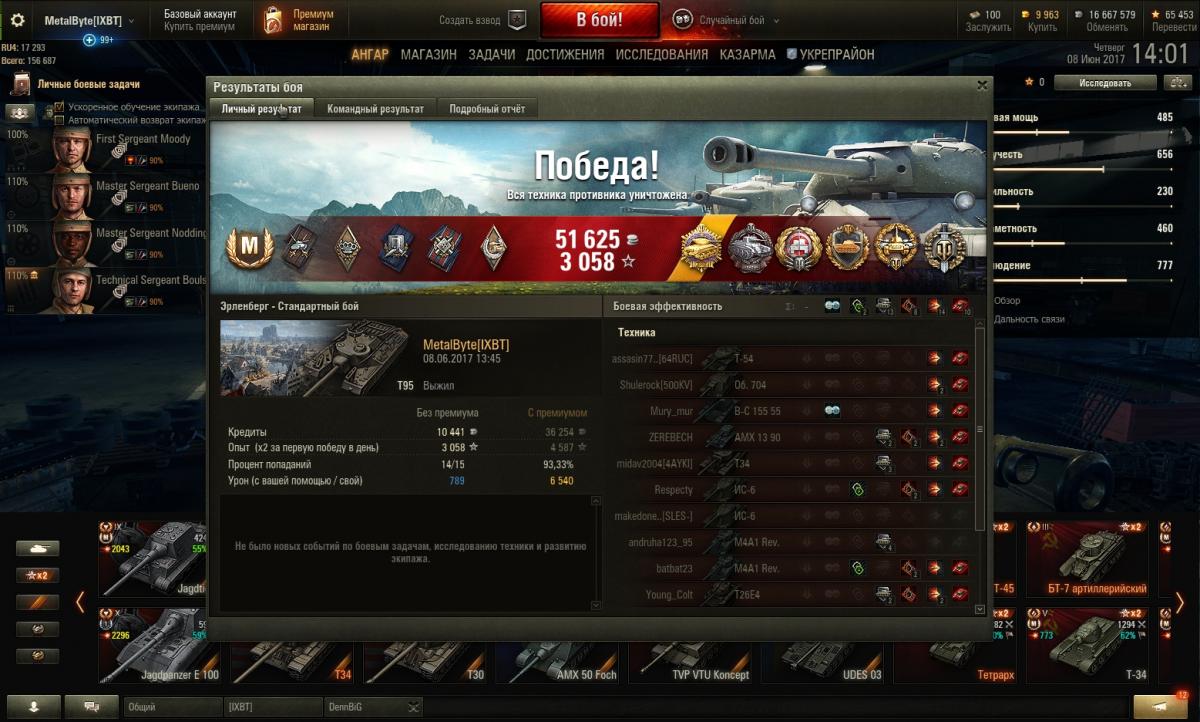1200x722 pixels.
Task: Enable Ускоренное обучение экипажа checkbox
Action: pyautogui.click(x=59, y=106)
